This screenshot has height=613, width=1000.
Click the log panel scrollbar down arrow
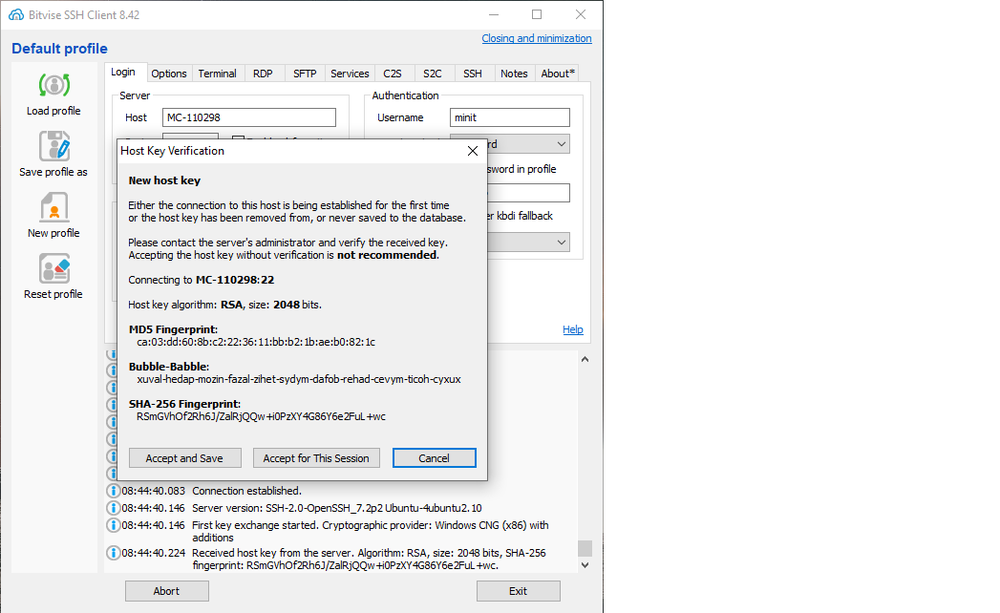pyautogui.click(x=585, y=564)
